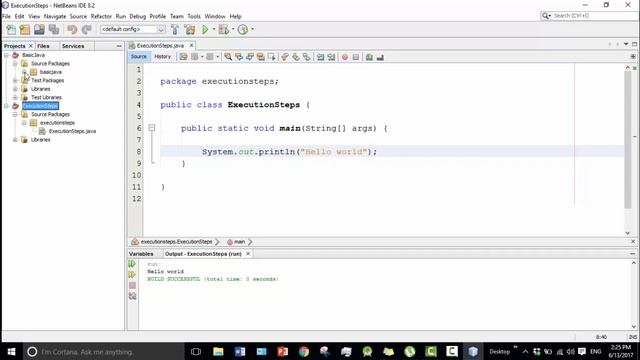Close the Output - ExecutionSteps tab

(x=248, y=254)
